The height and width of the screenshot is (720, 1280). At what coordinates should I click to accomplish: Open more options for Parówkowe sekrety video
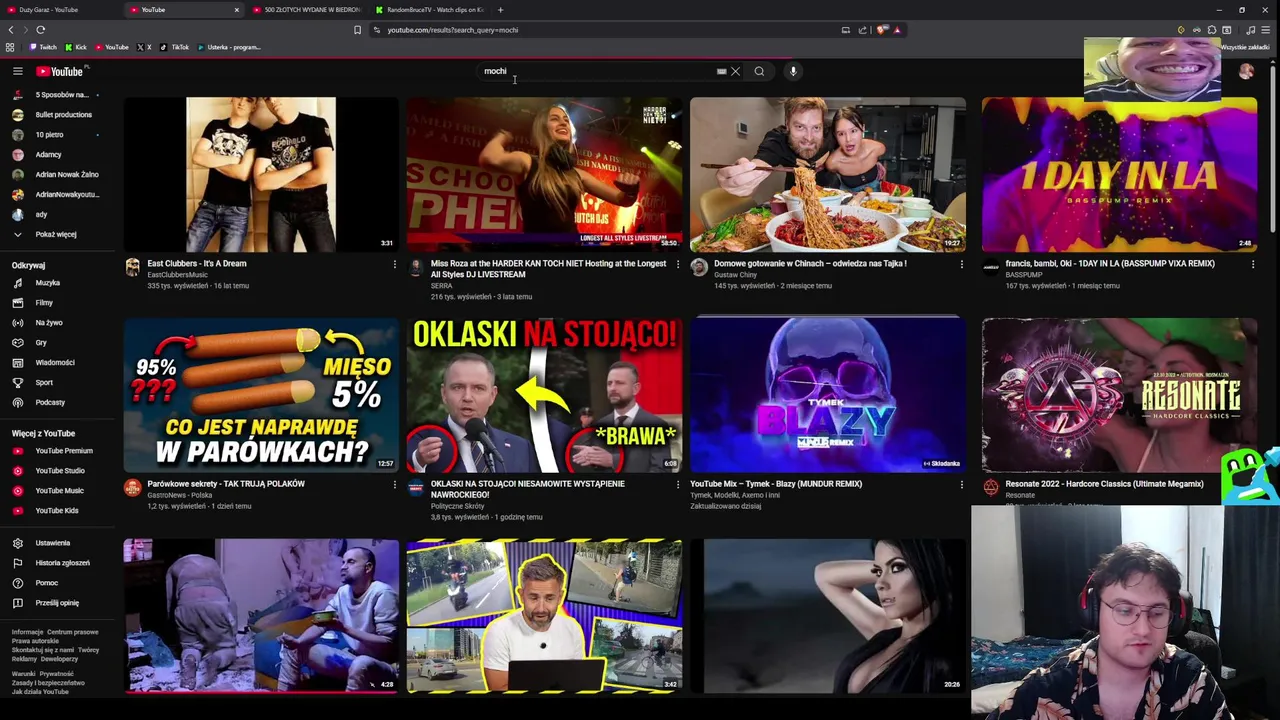[394, 484]
